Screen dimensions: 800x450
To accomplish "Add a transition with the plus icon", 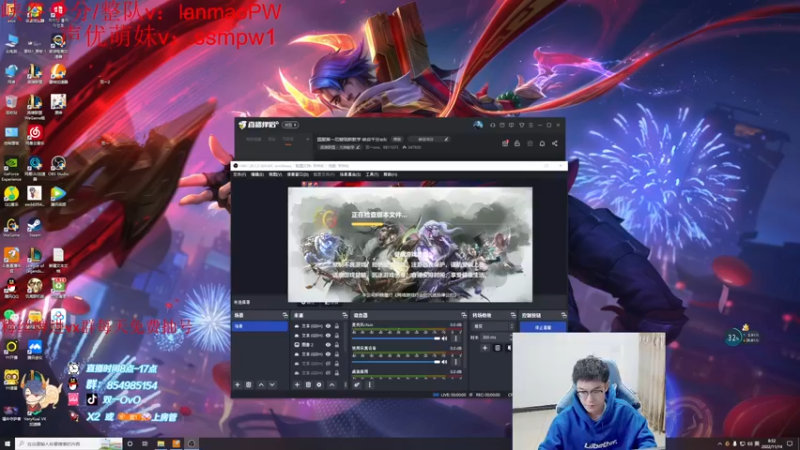I will pos(485,348).
